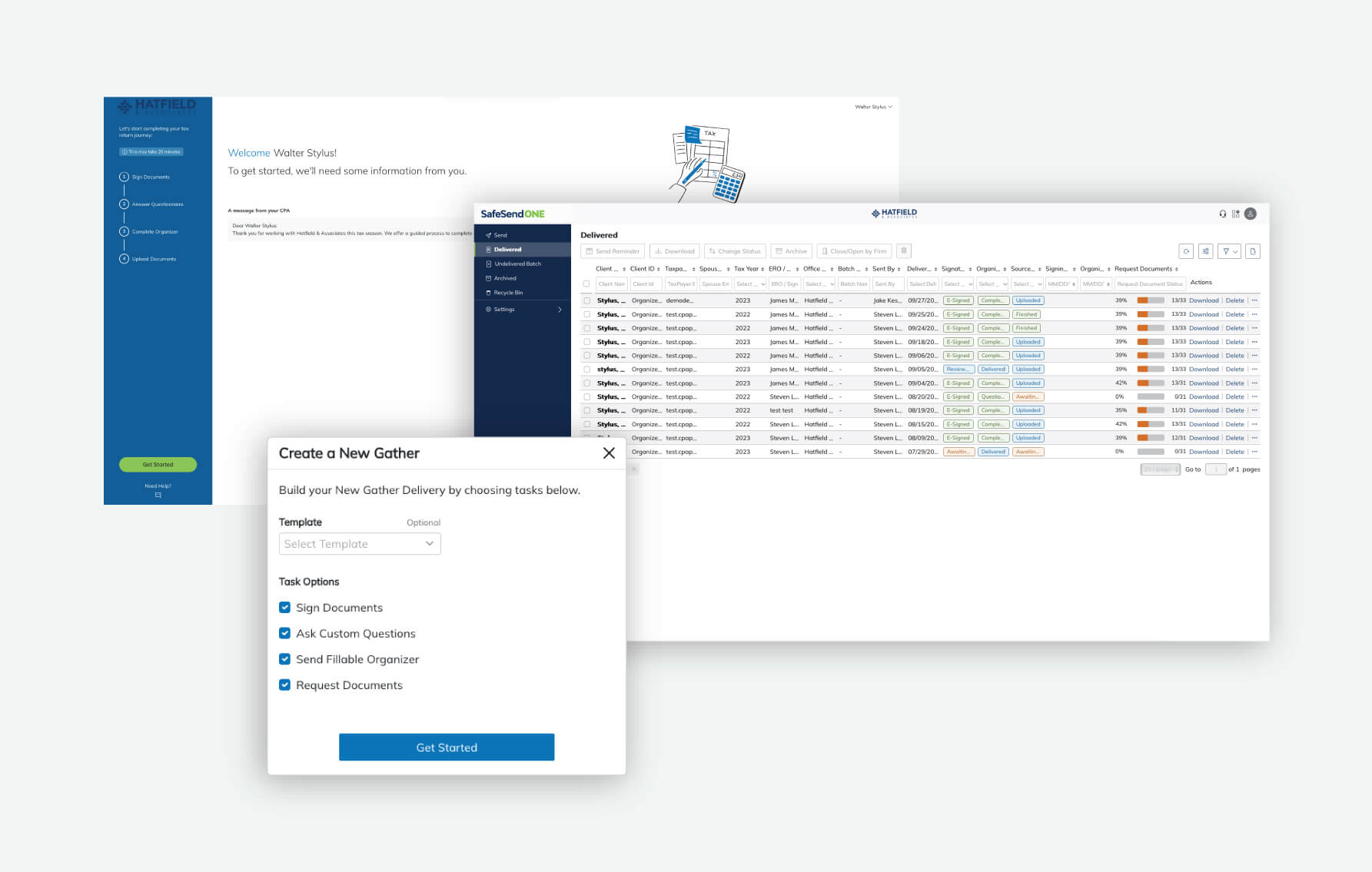Close the Create a New Gather dialog

click(x=609, y=453)
